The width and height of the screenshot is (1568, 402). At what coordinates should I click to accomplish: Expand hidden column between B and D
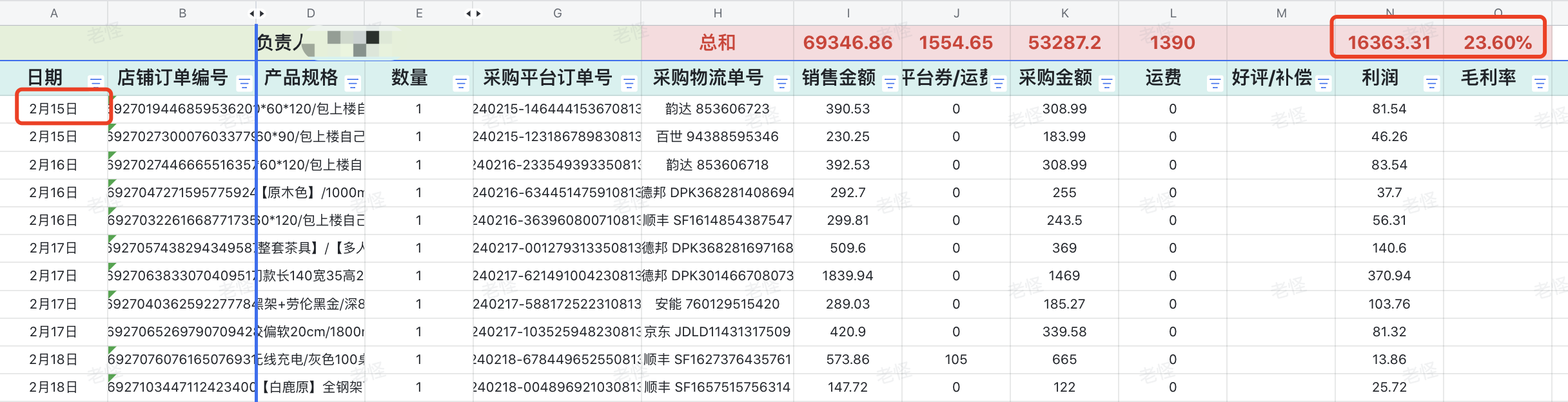[x=257, y=14]
